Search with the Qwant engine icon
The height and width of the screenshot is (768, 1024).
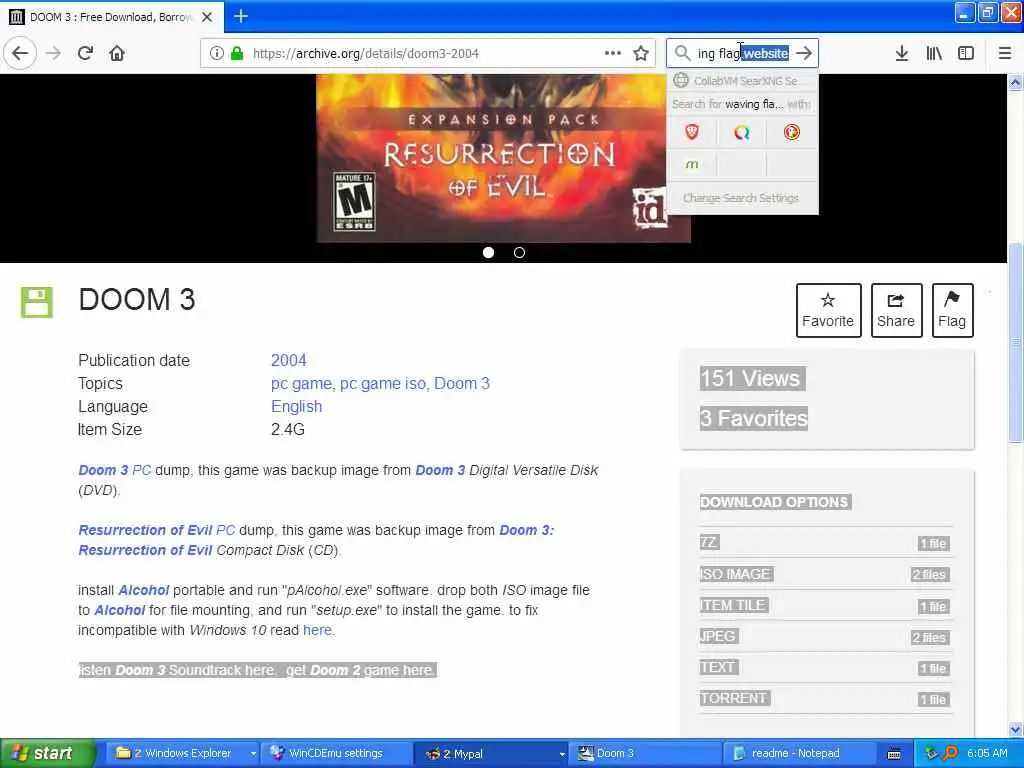tap(741, 133)
